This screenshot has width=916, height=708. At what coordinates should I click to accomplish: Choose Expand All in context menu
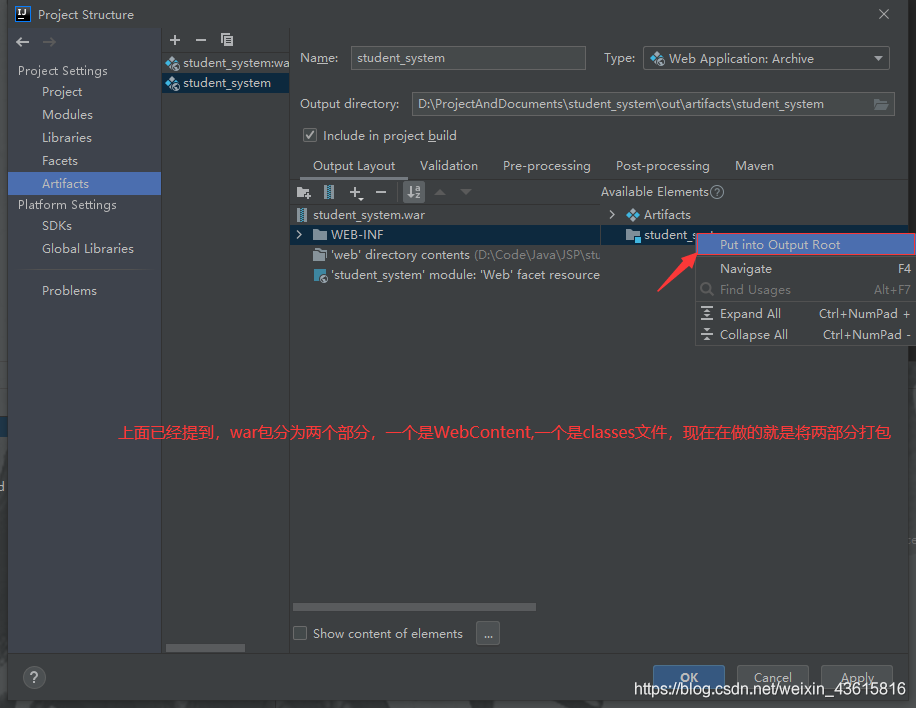806,314
